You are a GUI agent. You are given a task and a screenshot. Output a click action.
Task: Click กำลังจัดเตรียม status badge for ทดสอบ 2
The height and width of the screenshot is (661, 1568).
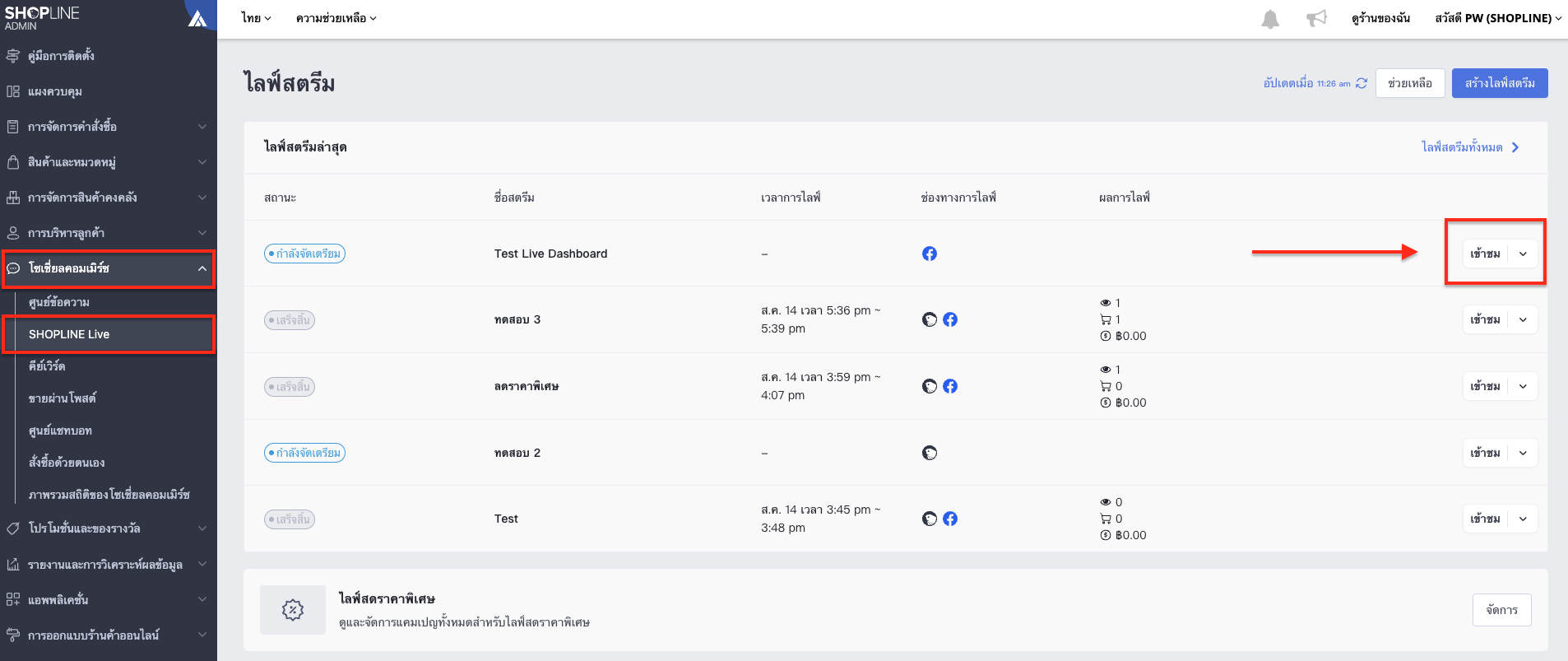304,453
